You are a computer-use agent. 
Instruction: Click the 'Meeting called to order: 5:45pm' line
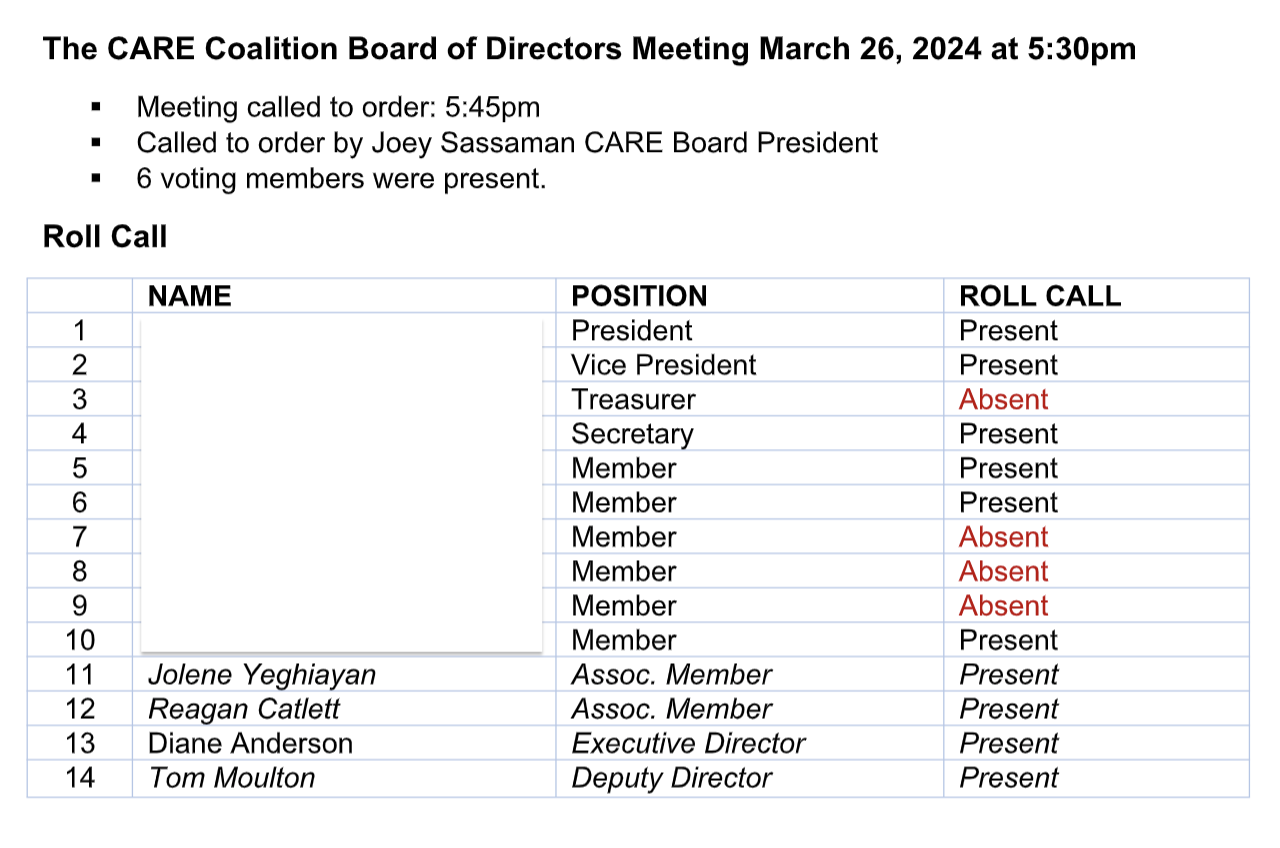(x=338, y=107)
